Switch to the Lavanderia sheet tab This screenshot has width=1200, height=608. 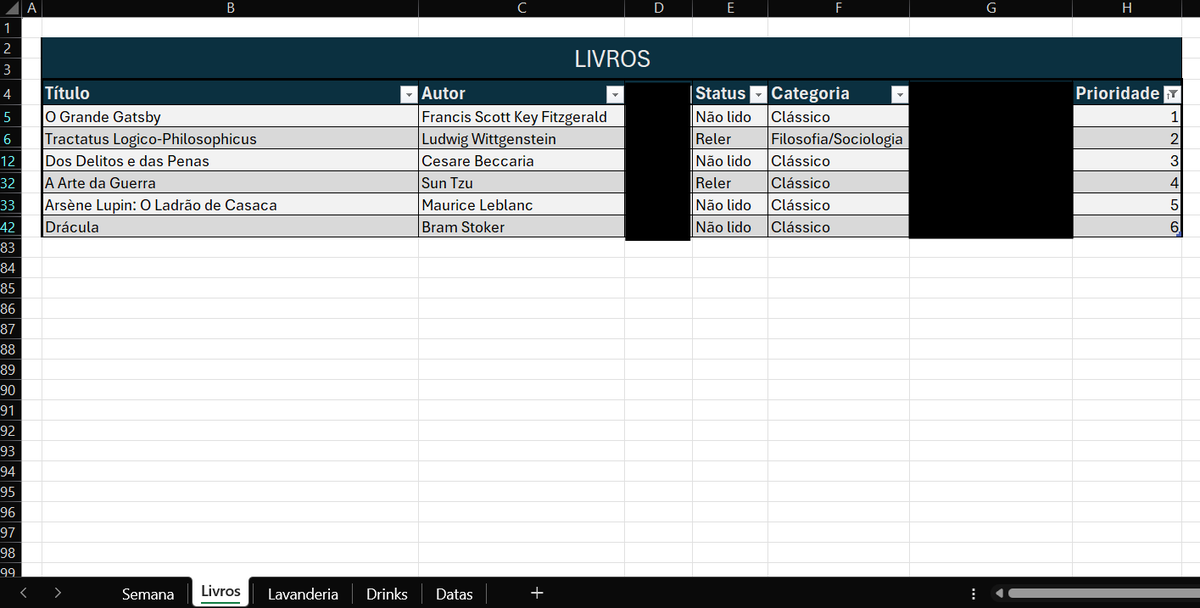[x=303, y=594]
